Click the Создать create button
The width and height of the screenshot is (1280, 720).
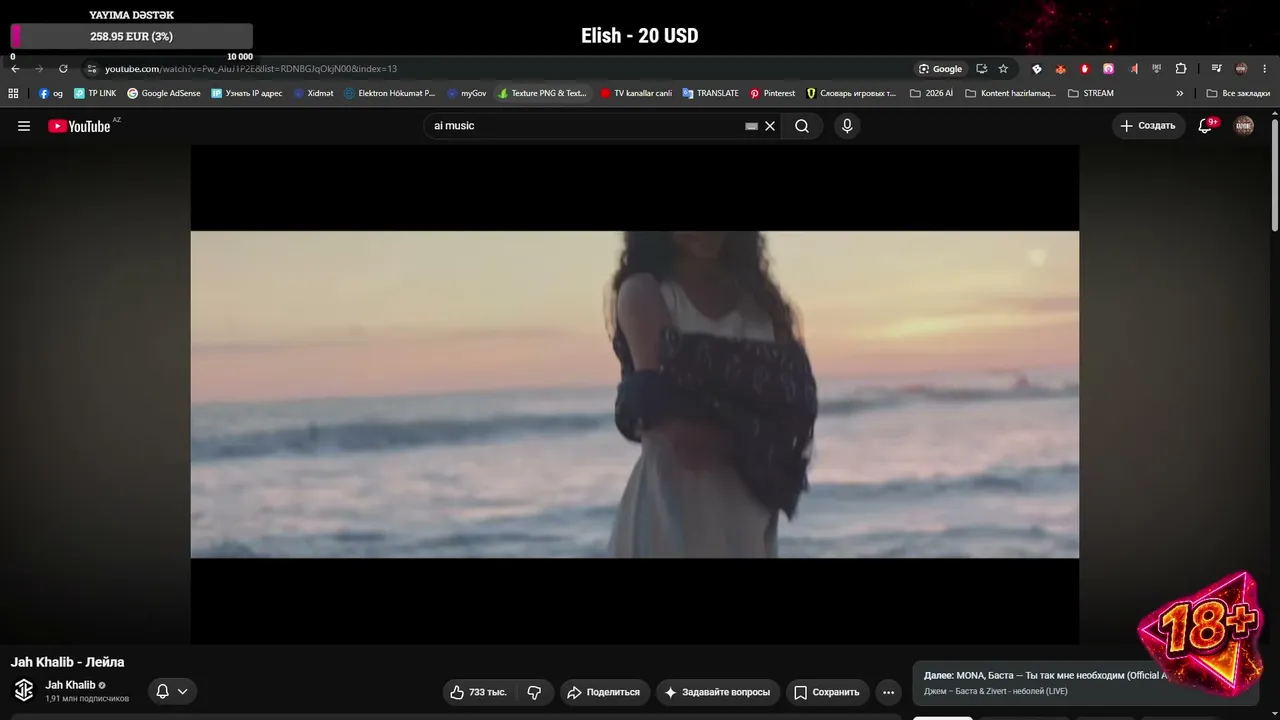click(x=1148, y=126)
